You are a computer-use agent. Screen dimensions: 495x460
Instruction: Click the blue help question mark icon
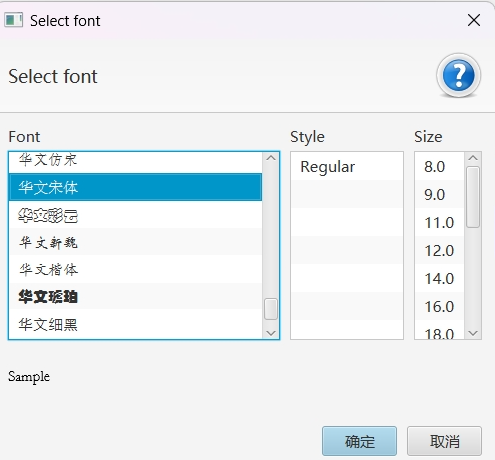(x=458, y=75)
